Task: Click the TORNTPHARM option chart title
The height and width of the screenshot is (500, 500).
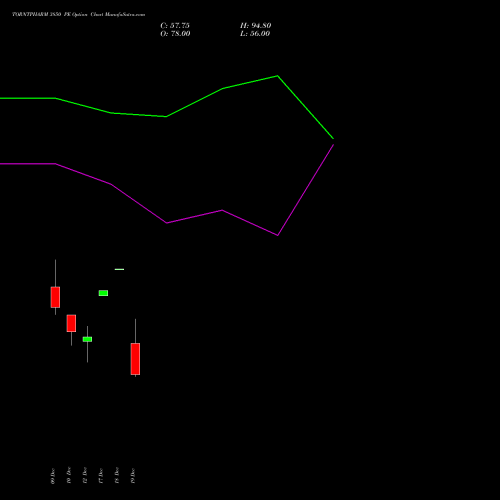Action: click(x=79, y=15)
